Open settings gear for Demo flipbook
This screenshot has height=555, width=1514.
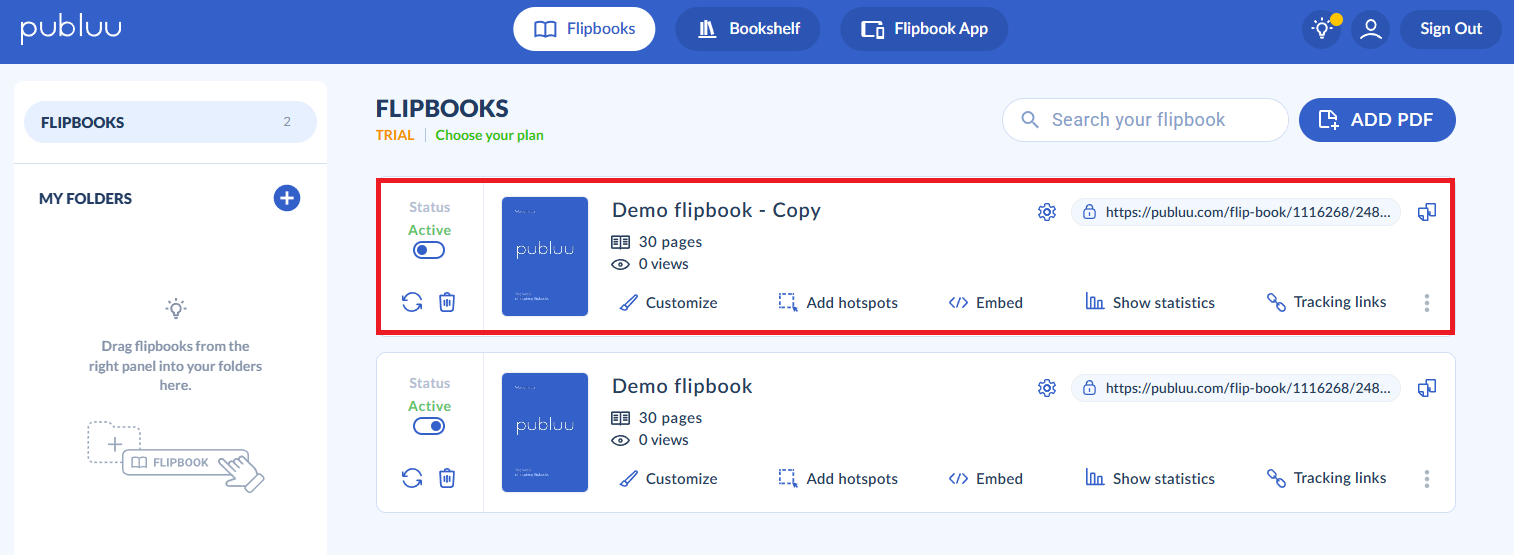pyautogui.click(x=1047, y=388)
